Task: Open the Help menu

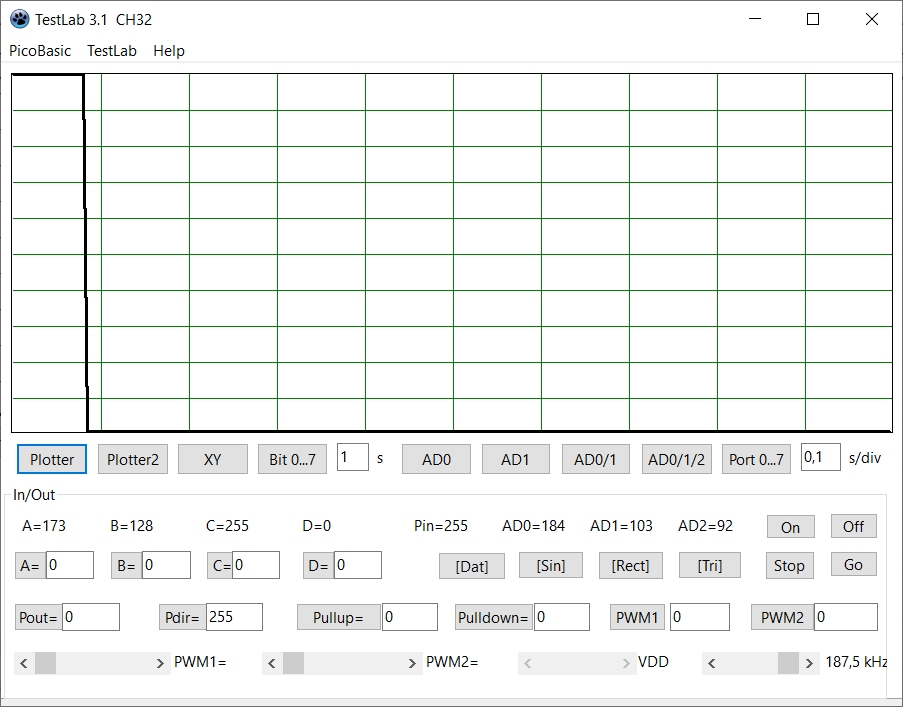Action: point(168,51)
